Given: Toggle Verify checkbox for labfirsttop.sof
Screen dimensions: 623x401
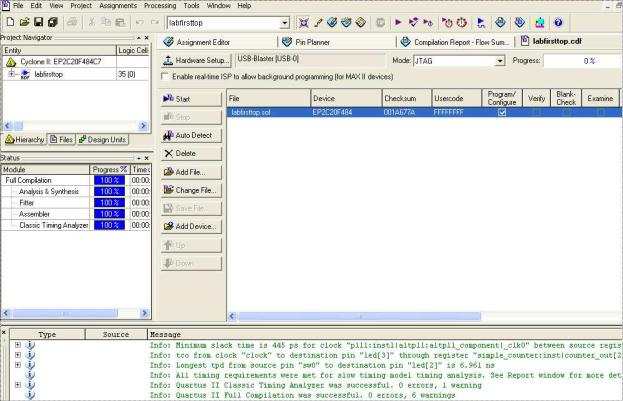Looking at the screenshot, I should [536, 112].
